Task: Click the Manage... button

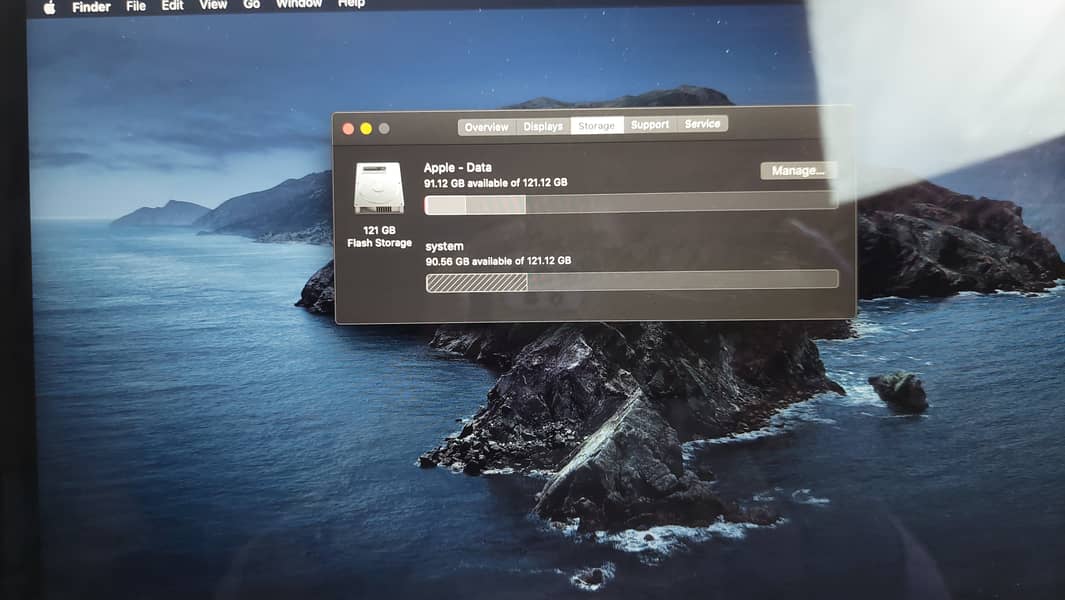Action: pyautogui.click(x=798, y=171)
